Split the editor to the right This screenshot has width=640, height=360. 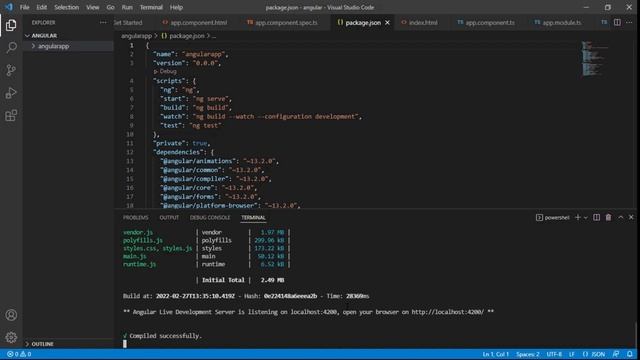[x=617, y=22]
